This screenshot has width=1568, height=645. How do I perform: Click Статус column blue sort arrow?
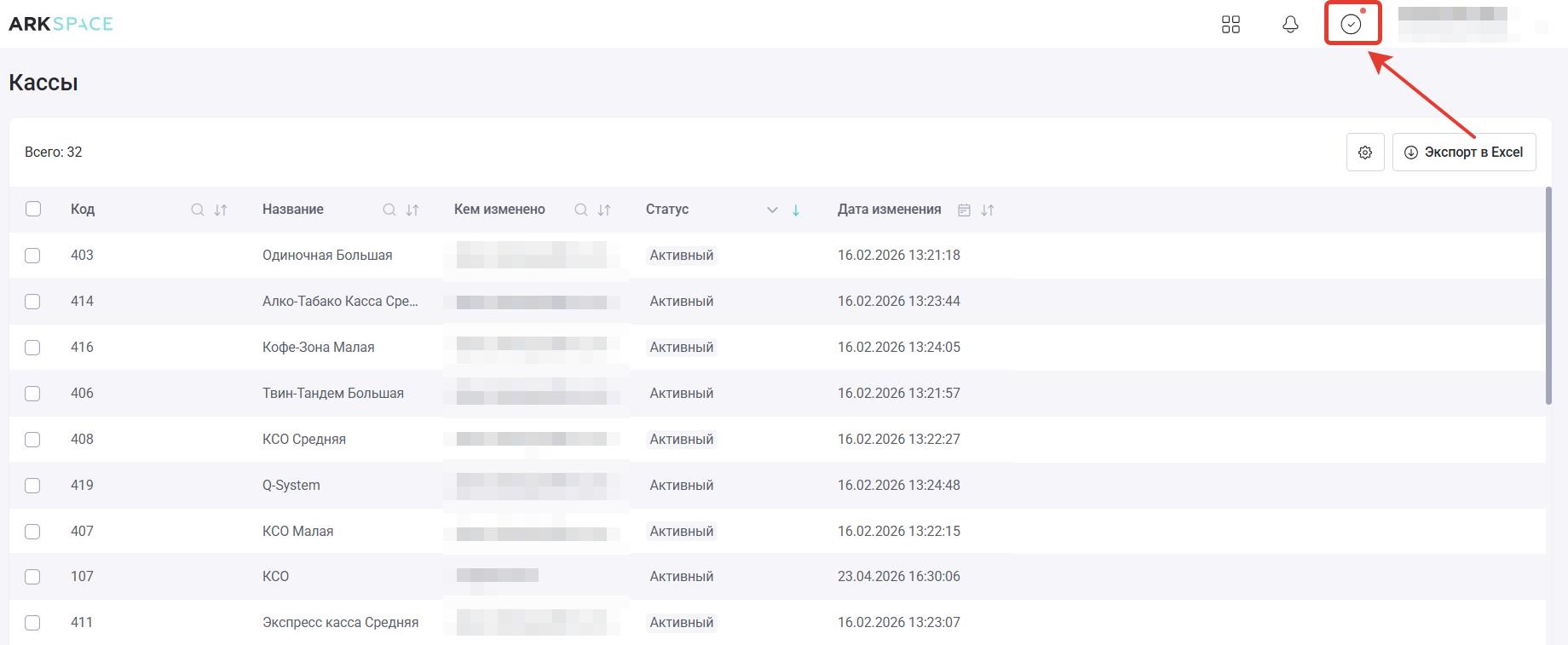[796, 210]
